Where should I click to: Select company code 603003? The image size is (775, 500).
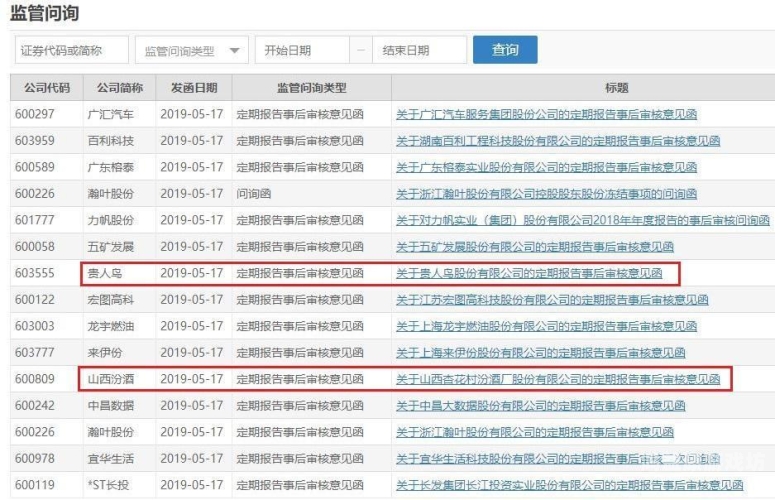click(35, 326)
